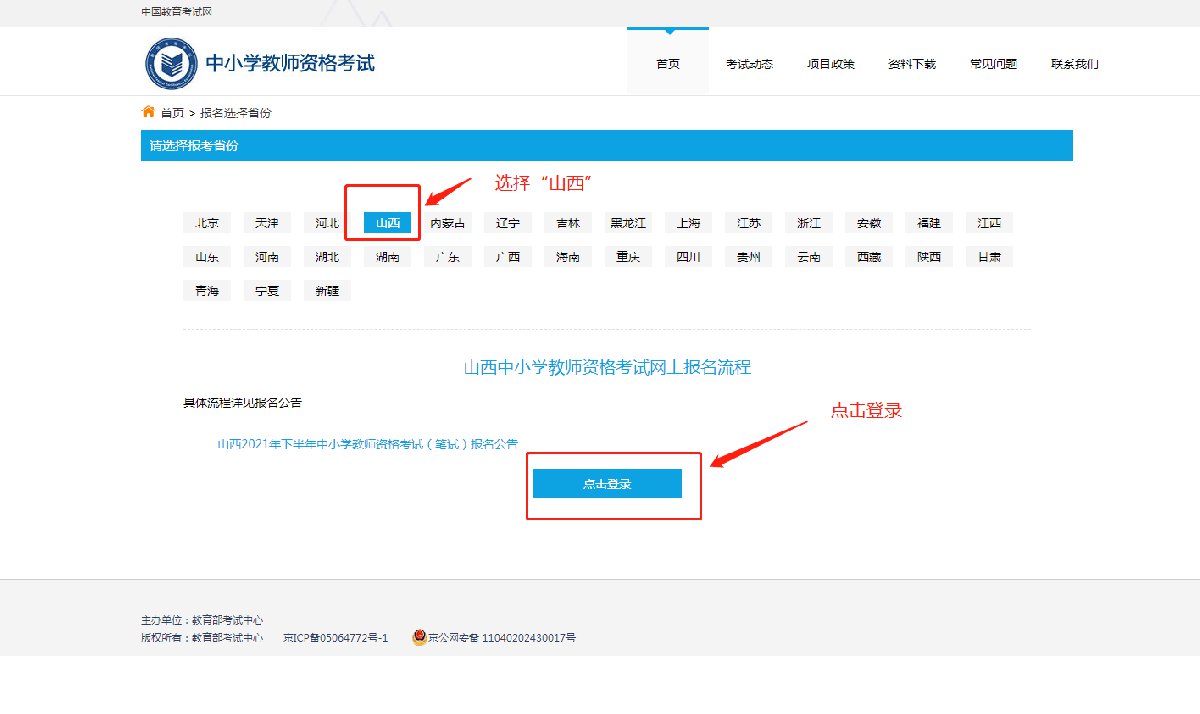Select province 新疆

point(327,291)
